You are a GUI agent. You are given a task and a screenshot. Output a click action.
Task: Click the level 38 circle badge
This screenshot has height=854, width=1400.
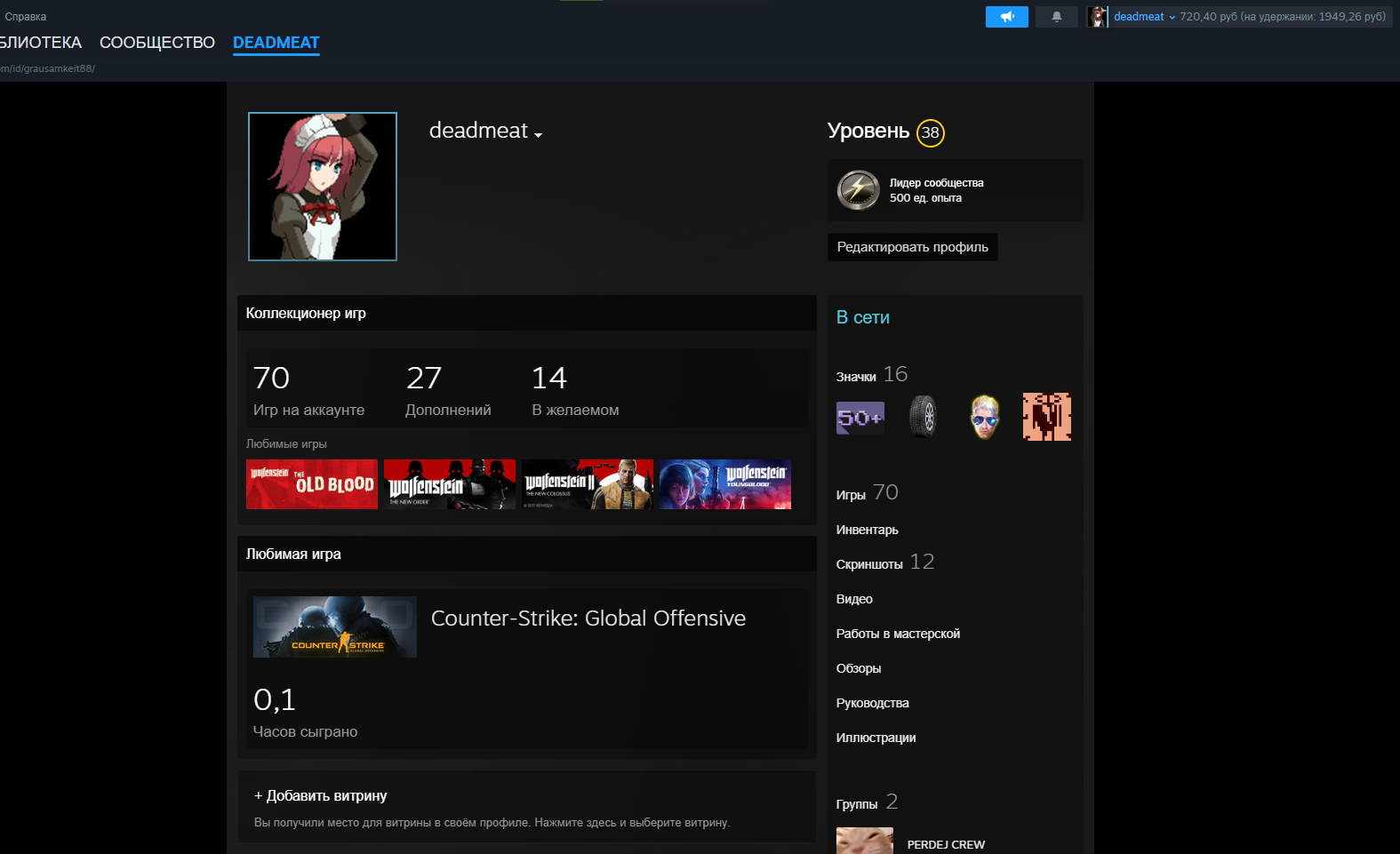pyautogui.click(x=931, y=132)
